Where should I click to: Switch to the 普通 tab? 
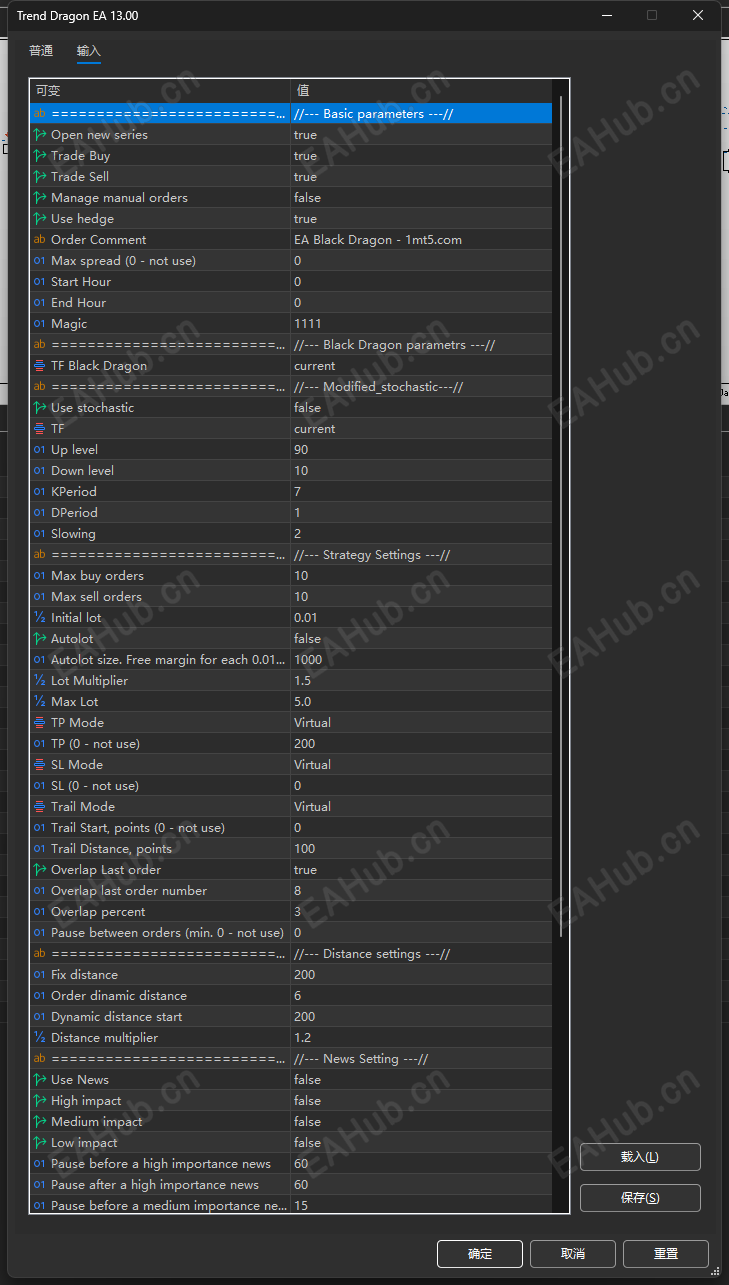[x=41, y=51]
